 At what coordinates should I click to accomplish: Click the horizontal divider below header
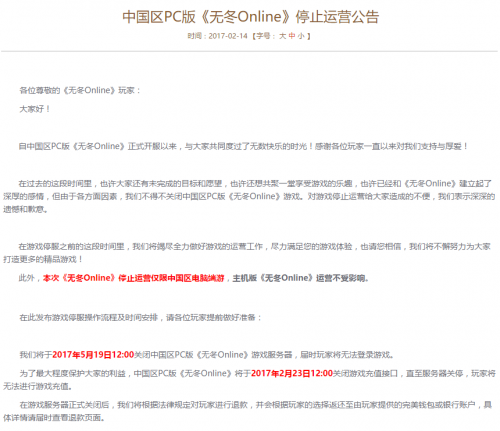coord(249,51)
